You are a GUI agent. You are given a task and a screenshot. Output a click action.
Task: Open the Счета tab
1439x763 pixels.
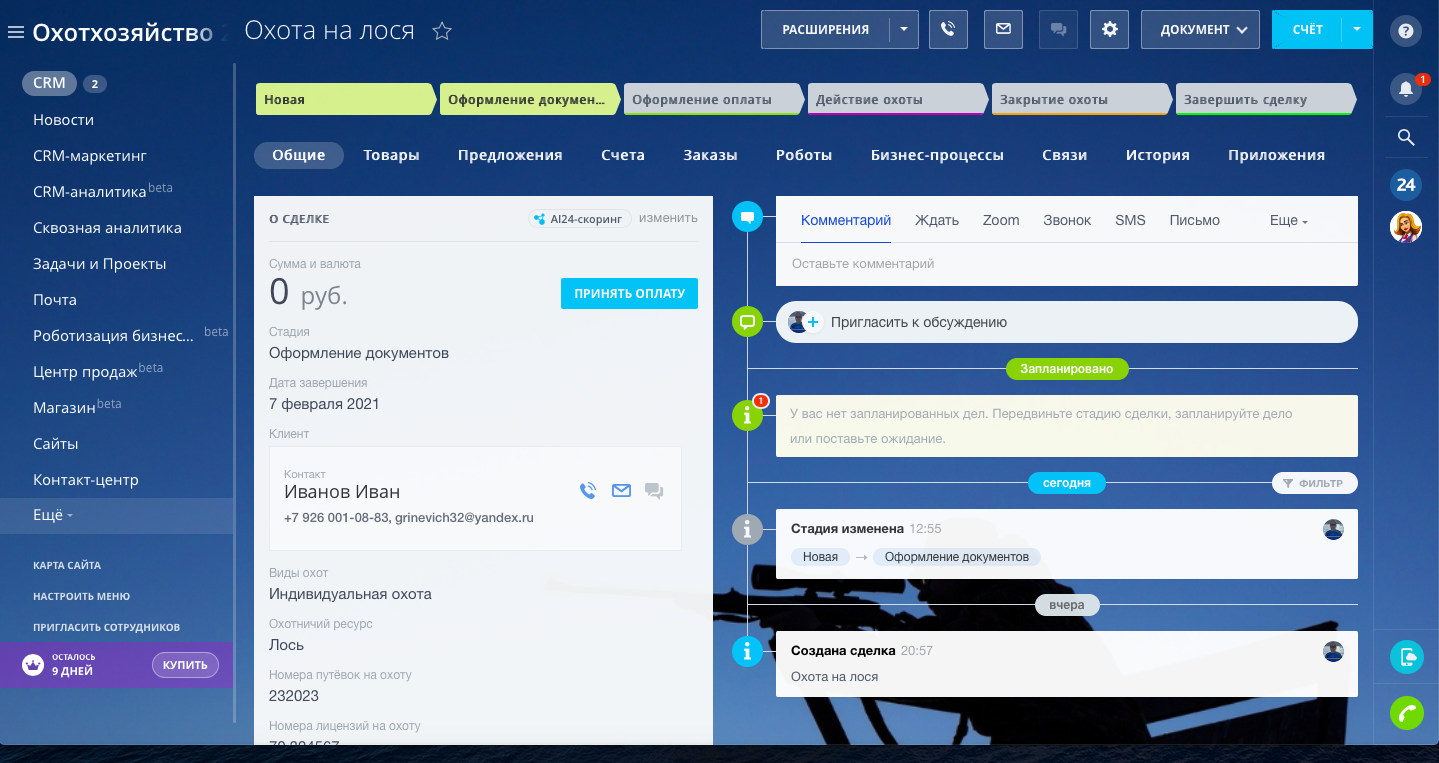coord(623,155)
